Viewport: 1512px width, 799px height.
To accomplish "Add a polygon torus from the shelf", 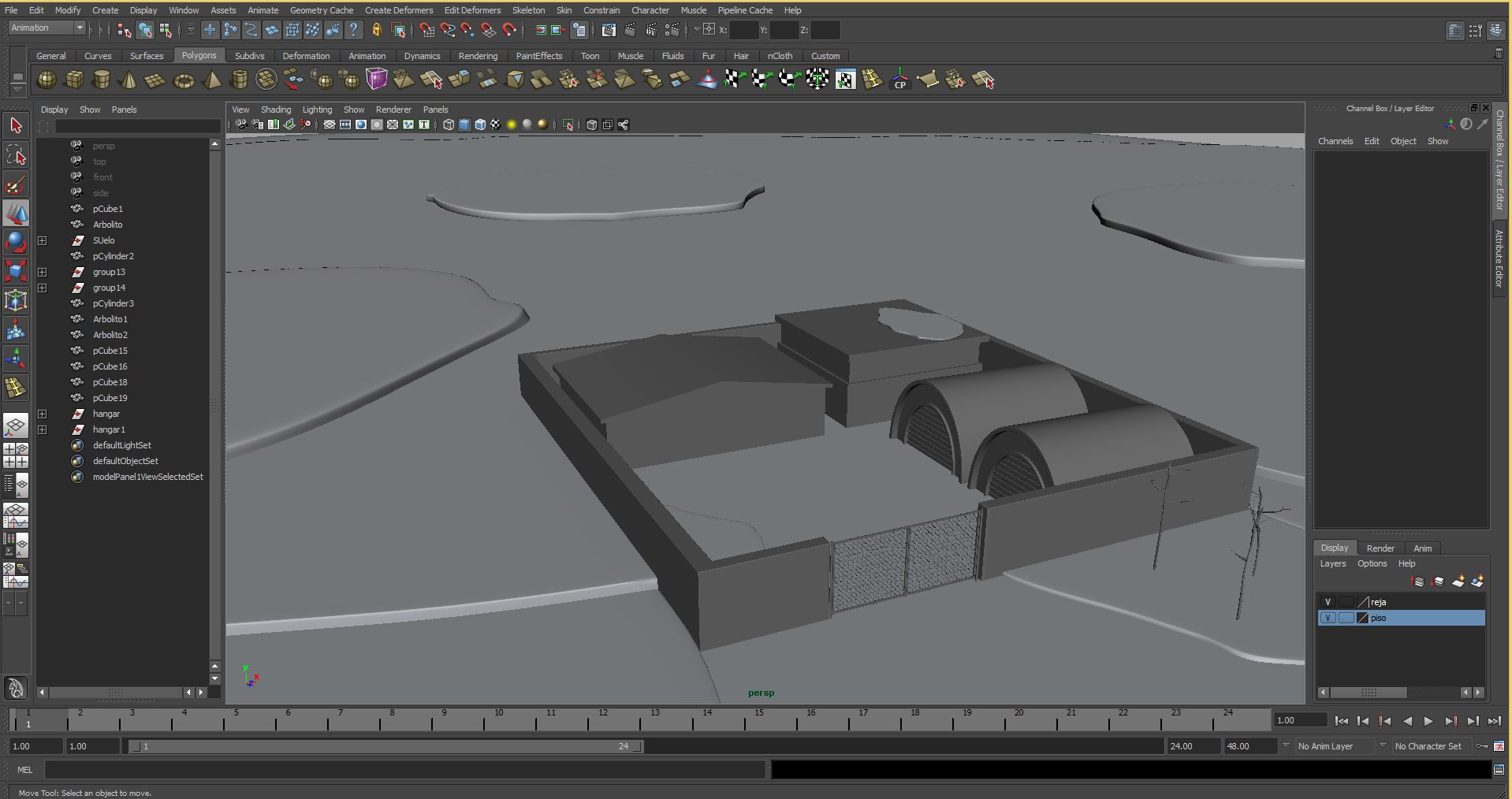I will (x=184, y=80).
